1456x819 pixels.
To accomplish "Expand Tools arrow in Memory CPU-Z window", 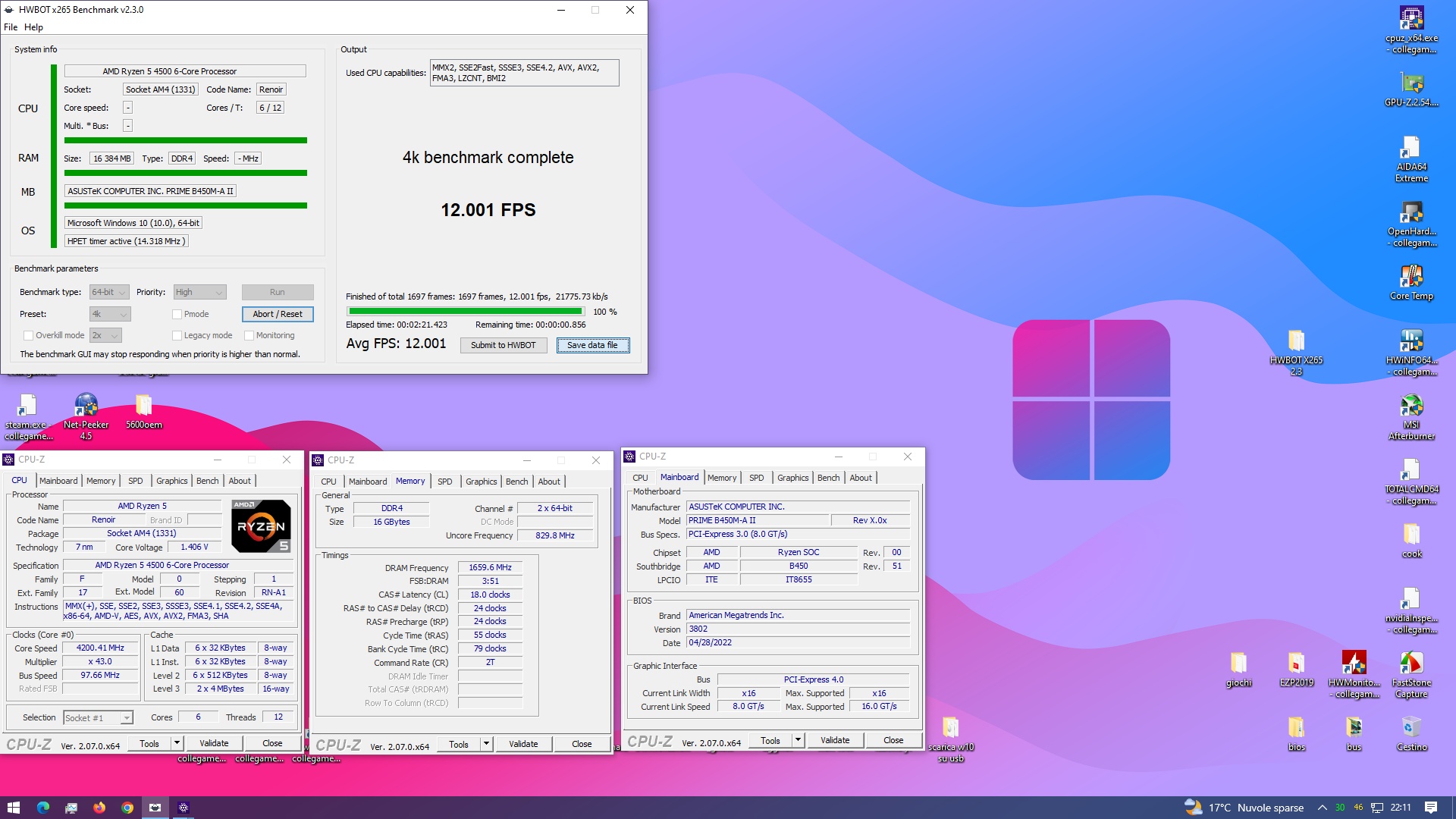I will 486,745.
